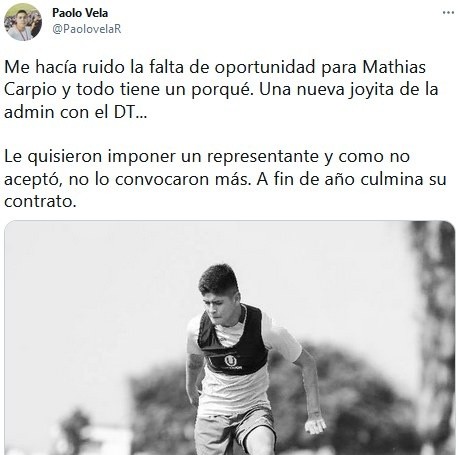458x455 pixels.
Task: Open the @PaolovelaR handle link
Action: [x=87, y=29]
